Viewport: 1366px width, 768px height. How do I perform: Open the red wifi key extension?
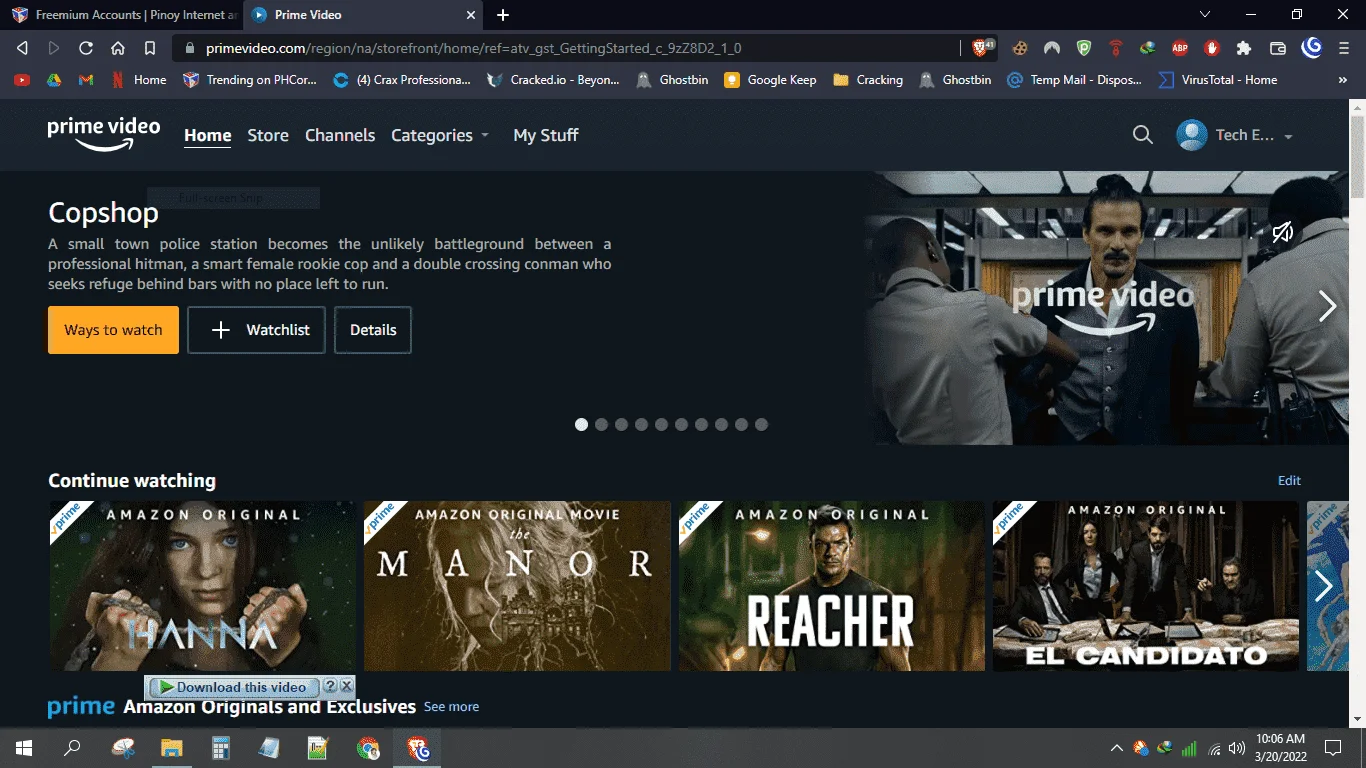click(x=1116, y=48)
